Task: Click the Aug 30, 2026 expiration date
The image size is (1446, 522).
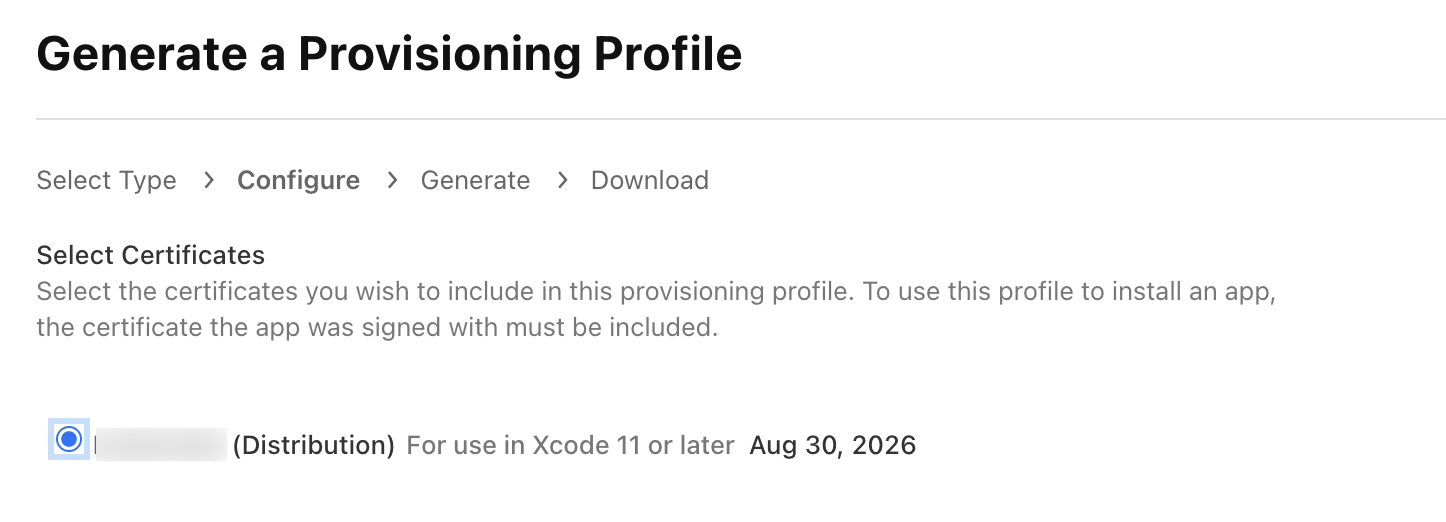Action: pyautogui.click(x=832, y=445)
